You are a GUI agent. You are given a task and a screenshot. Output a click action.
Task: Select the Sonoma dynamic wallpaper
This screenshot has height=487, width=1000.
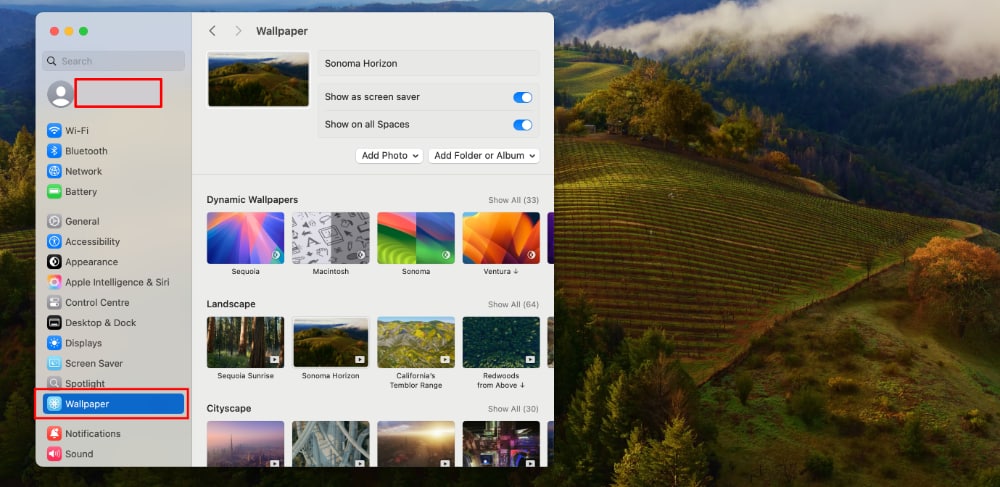(x=416, y=238)
